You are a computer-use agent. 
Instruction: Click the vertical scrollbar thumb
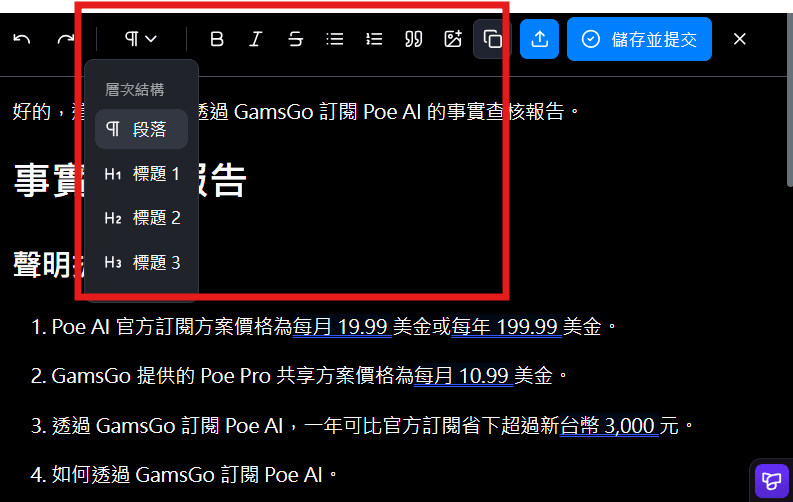[790, 100]
